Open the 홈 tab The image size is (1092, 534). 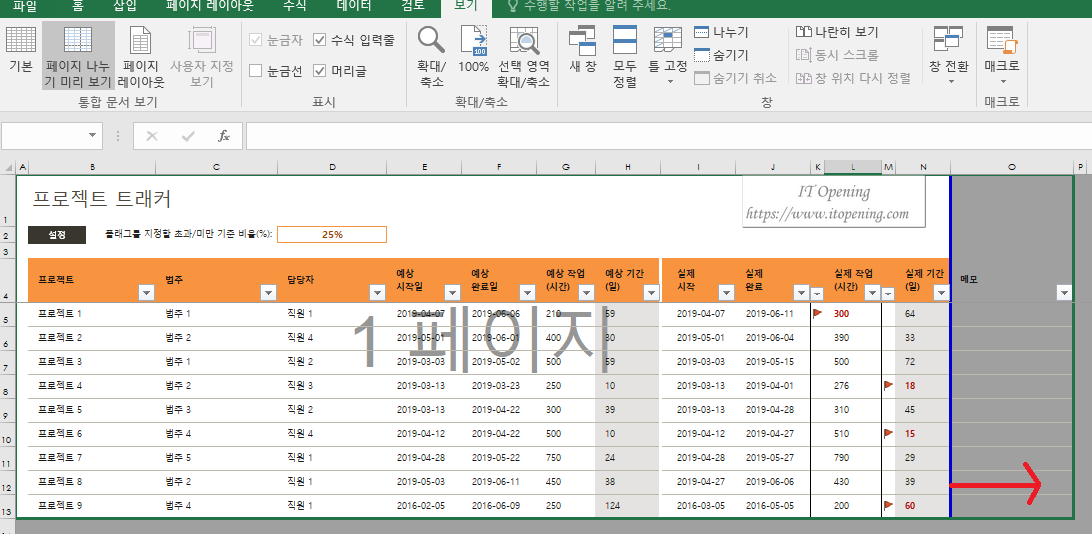79,6
